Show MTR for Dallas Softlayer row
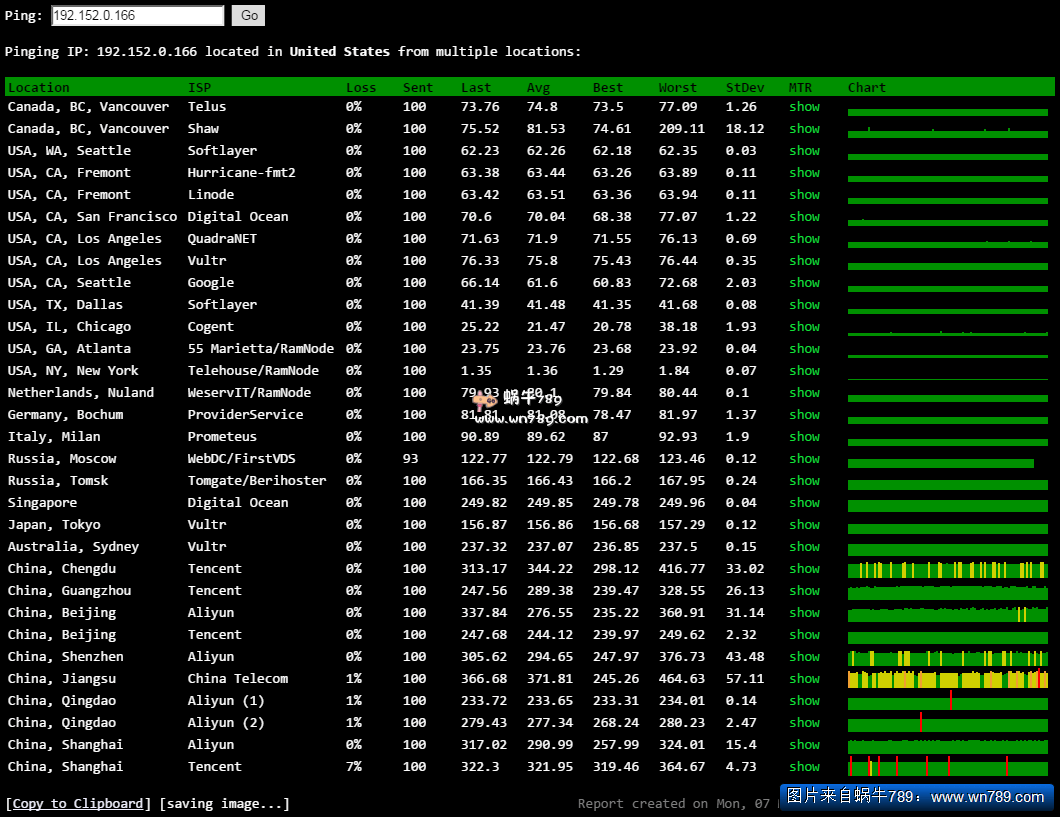This screenshot has width=1060, height=817. click(804, 305)
